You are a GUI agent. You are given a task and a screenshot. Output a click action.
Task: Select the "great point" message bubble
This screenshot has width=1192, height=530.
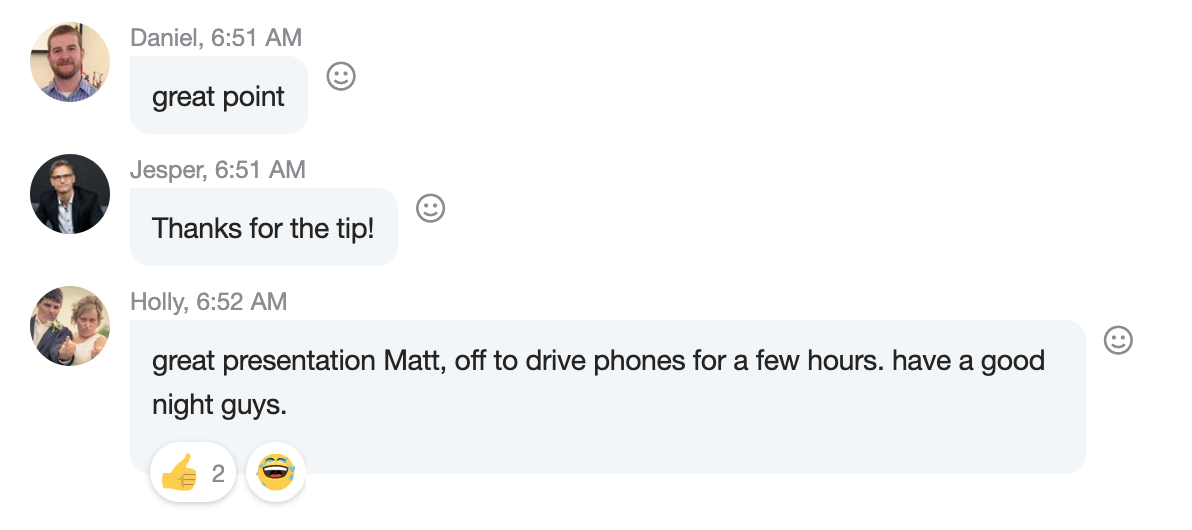coord(218,97)
